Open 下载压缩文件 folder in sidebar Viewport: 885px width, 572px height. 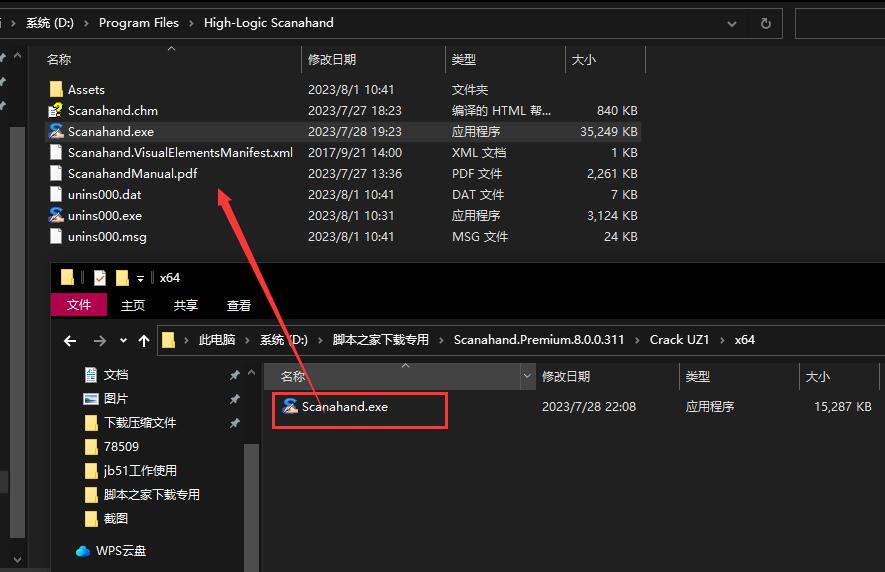(140, 422)
